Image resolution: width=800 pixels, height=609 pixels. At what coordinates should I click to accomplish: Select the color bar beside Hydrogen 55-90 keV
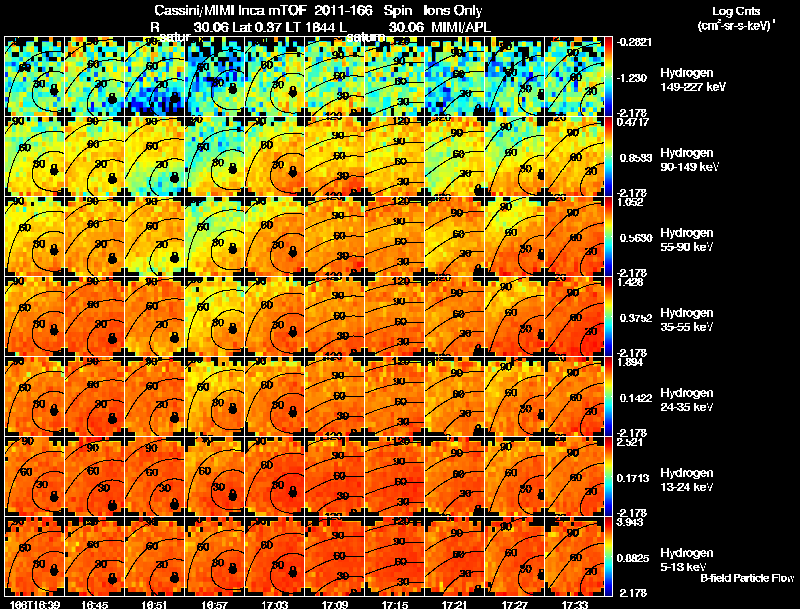(x=608, y=237)
